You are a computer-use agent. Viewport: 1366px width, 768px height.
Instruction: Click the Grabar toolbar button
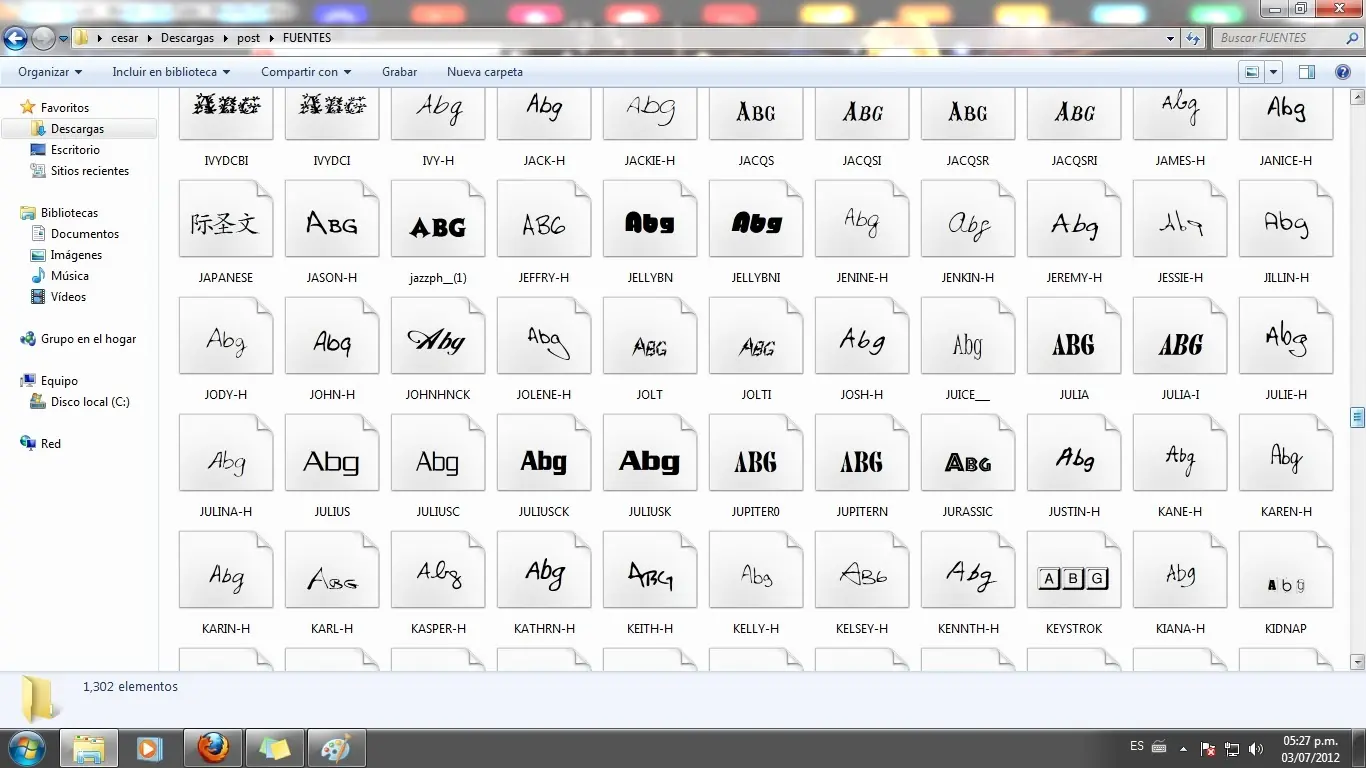click(x=399, y=72)
